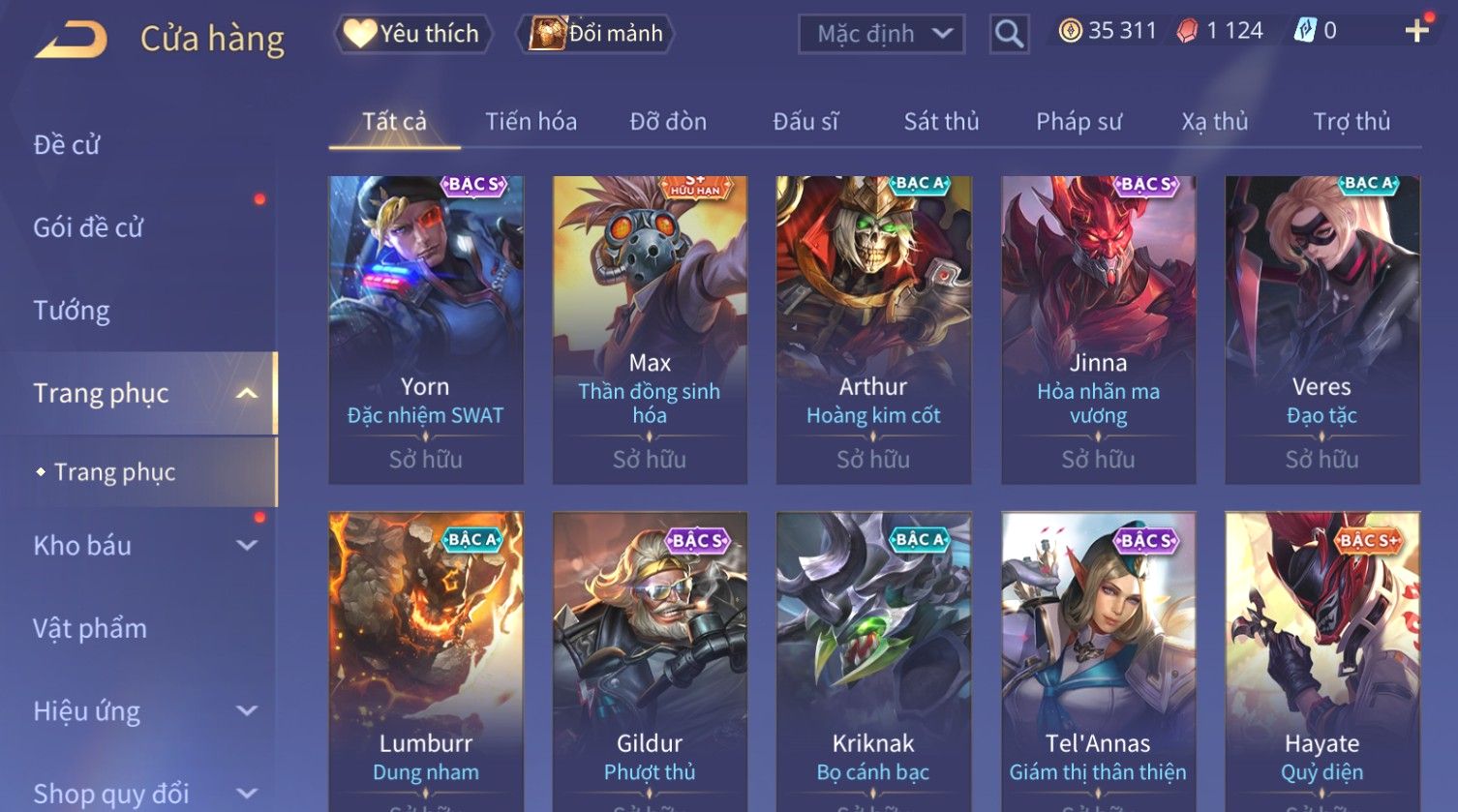Click the chest icon in Đổi mảnh
Screen dimensions: 1458x812
click(547, 34)
